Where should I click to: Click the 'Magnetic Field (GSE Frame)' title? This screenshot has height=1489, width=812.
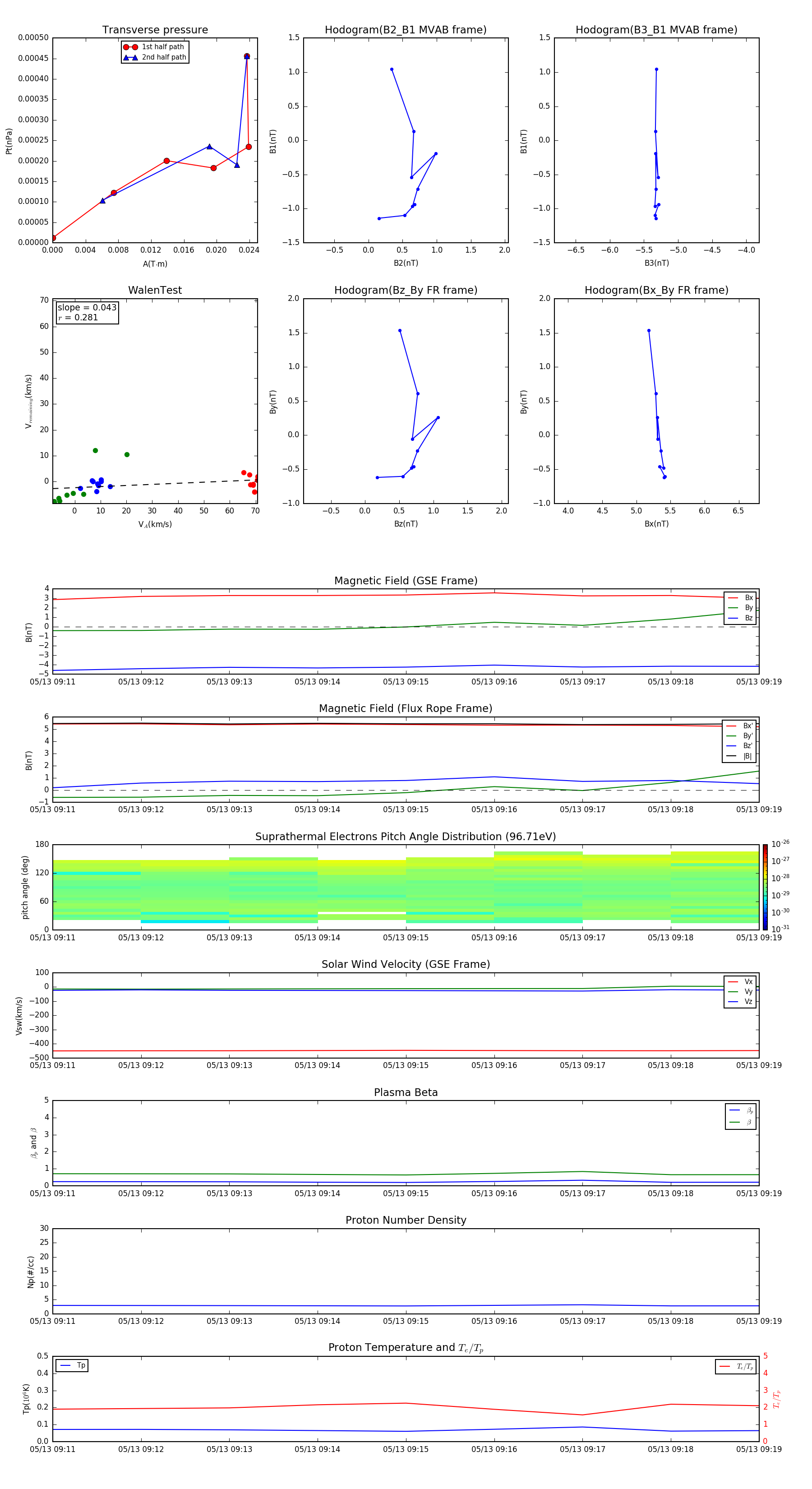click(406, 581)
